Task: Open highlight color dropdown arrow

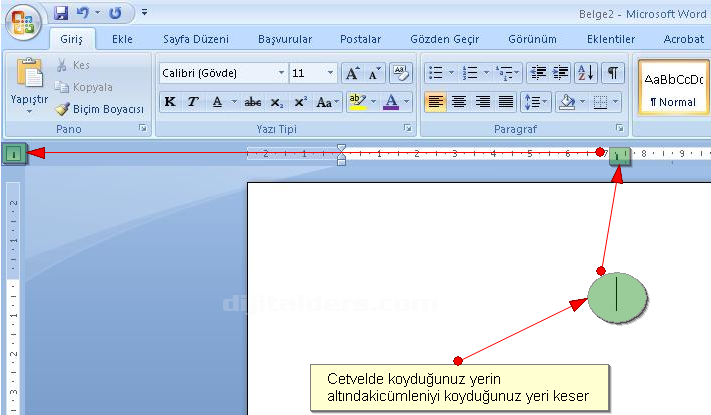Action: pyautogui.click(x=374, y=102)
